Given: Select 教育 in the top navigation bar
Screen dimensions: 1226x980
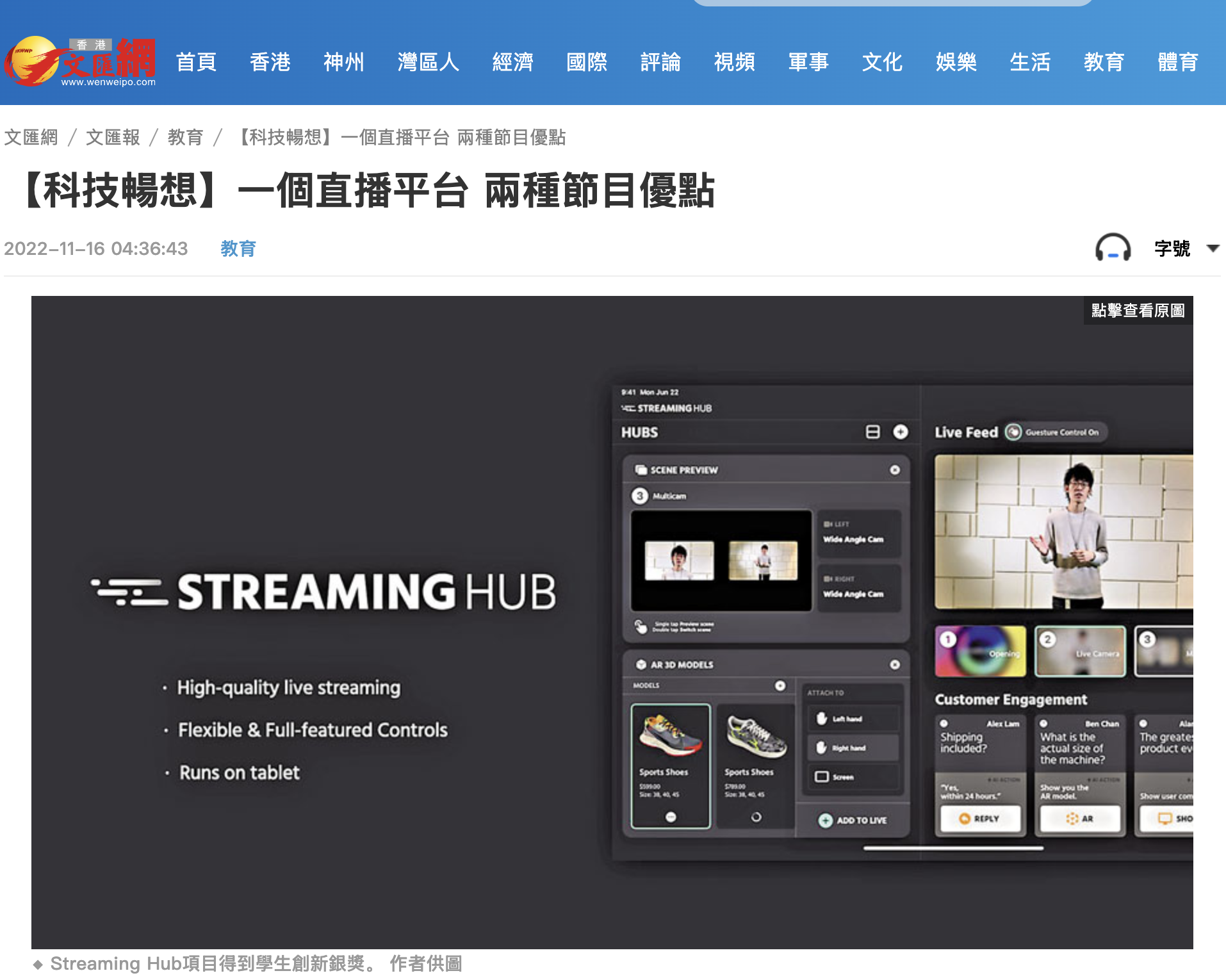Looking at the screenshot, I should click(1104, 62).
